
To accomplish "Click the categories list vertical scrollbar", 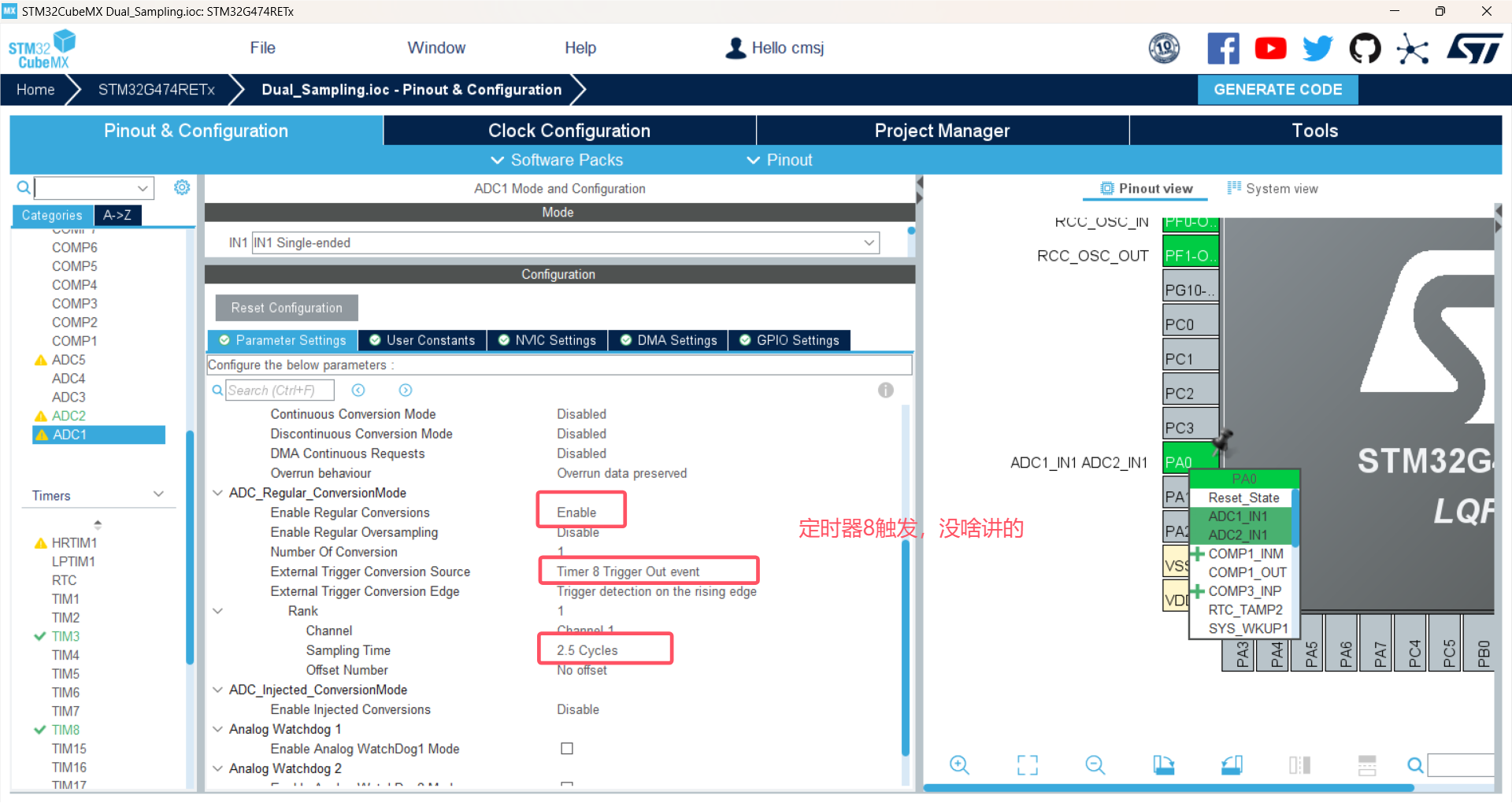I will click(x=189, y=547).
